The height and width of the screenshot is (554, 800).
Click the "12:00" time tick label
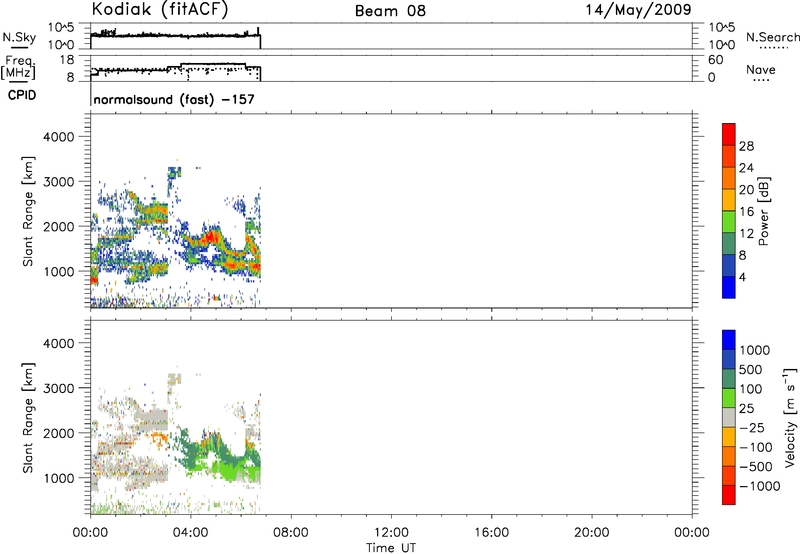[391, 533]
